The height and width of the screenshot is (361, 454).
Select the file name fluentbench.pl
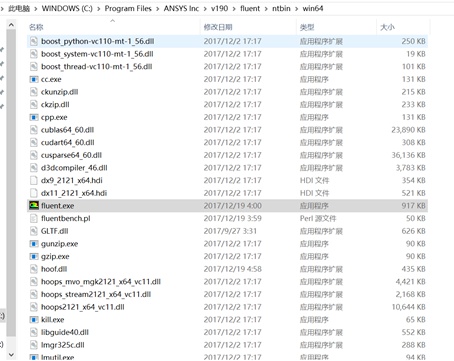(65, 218)
